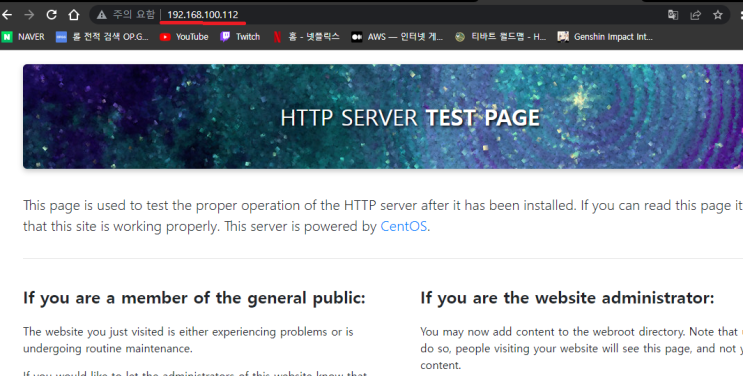Screen dimensions: 743x376
Task: Open the 넷플릭스 bookmark
Action: coord(306,37)
